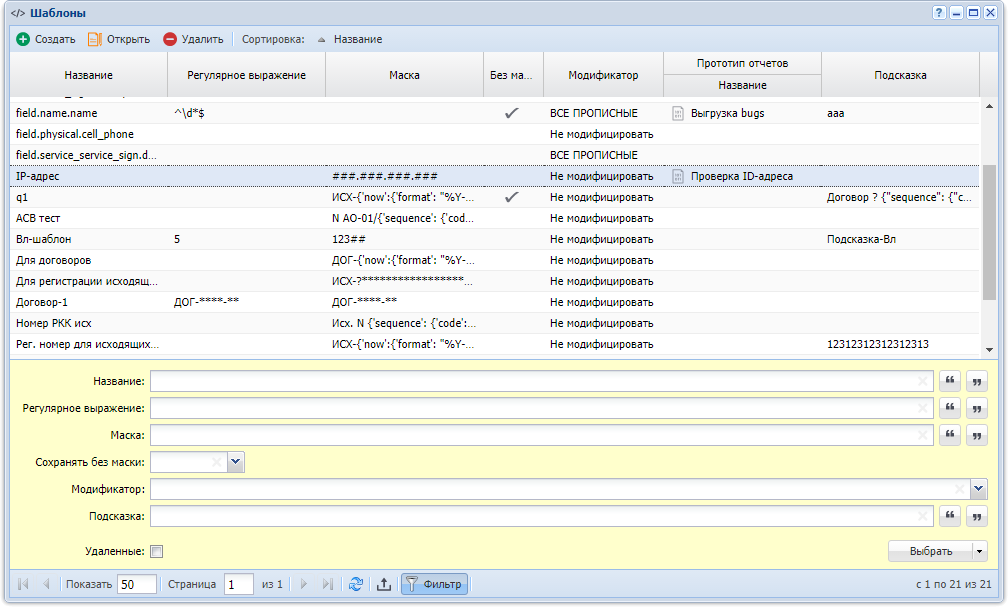Click opening quote icon beside Название field
Viewport: 1008px width, 607px height.
(x=950, y=381)
